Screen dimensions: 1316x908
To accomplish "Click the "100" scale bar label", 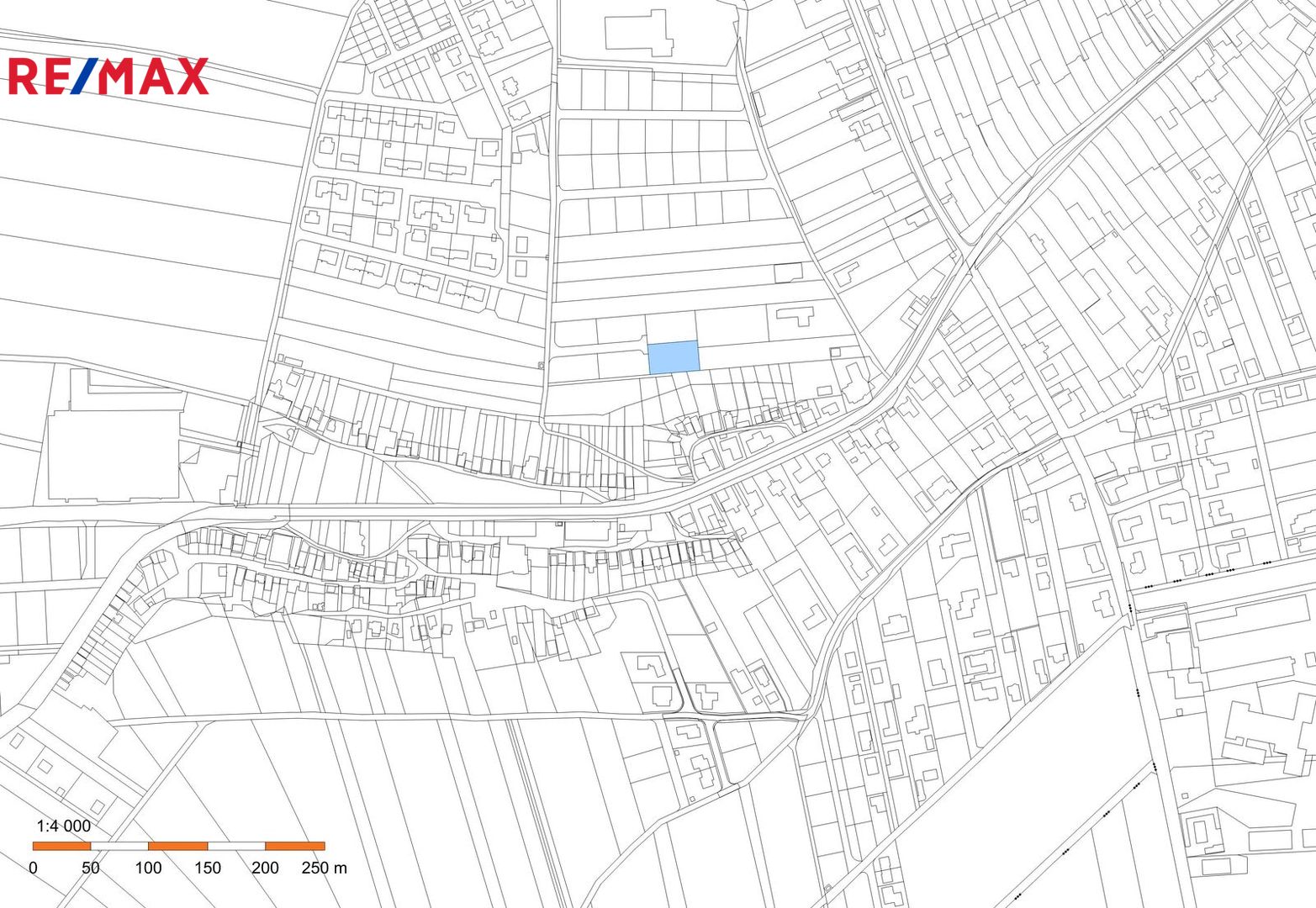I will point(149,868).
